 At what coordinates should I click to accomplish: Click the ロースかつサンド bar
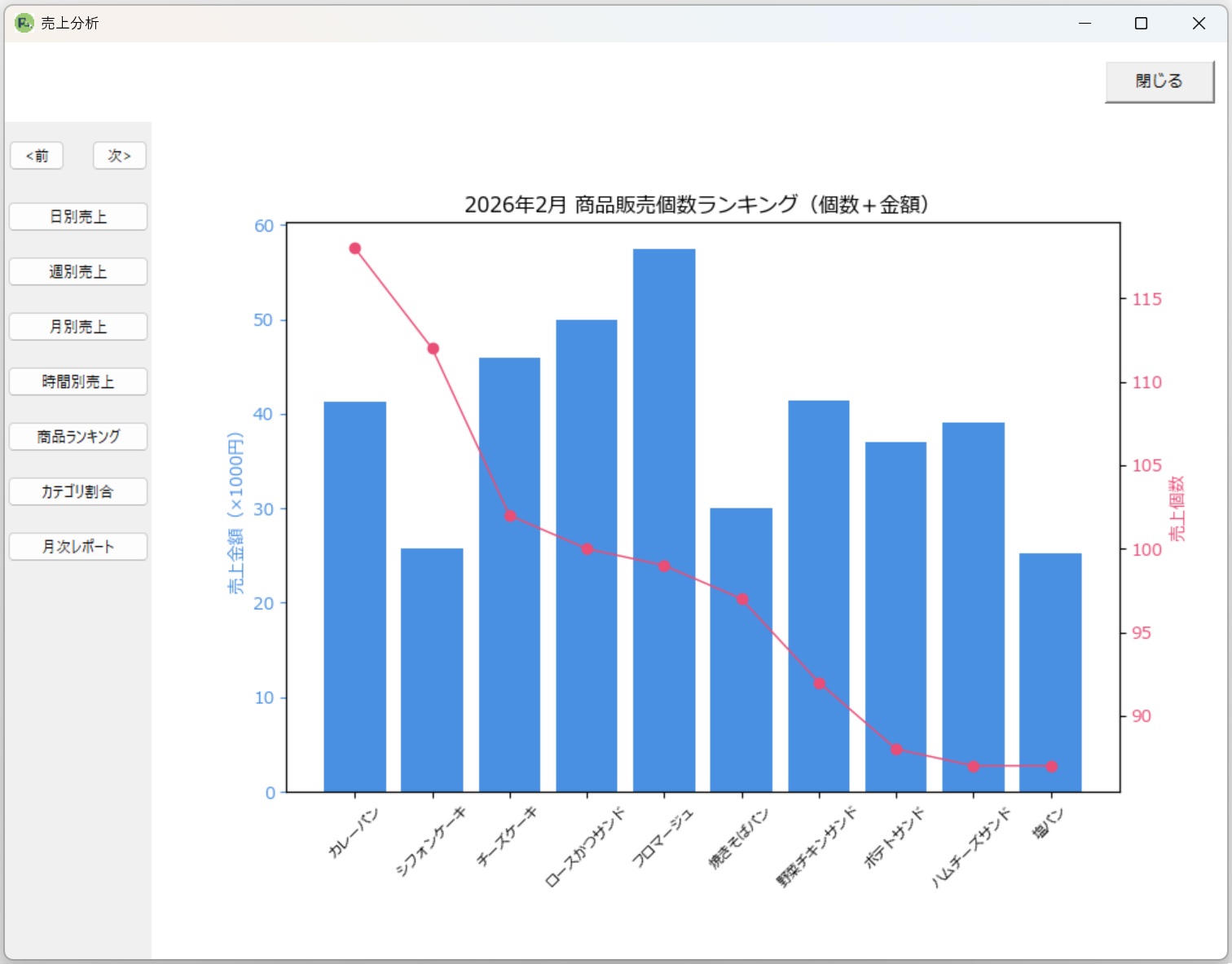click(587, 554)
